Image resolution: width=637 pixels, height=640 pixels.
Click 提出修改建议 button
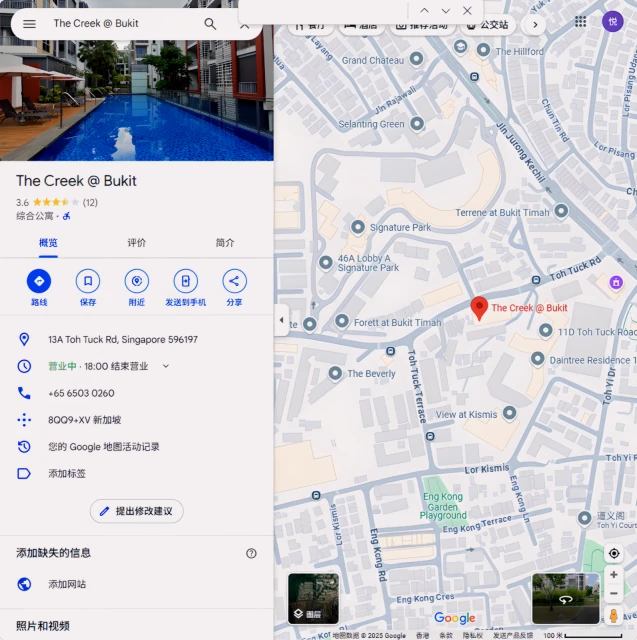pos(137,511)
